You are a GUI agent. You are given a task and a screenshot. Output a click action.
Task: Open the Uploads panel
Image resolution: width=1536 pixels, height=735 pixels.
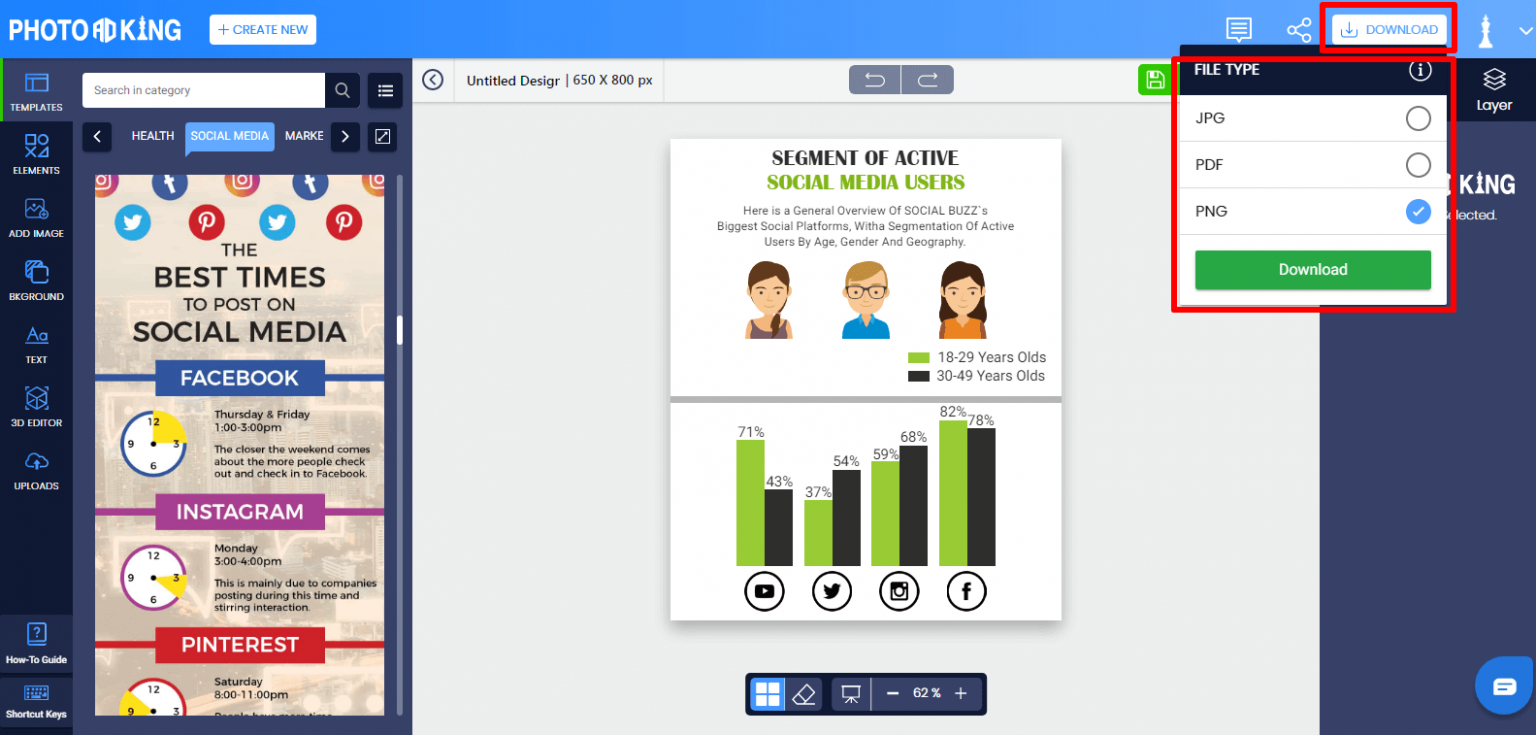click(36, 472)
